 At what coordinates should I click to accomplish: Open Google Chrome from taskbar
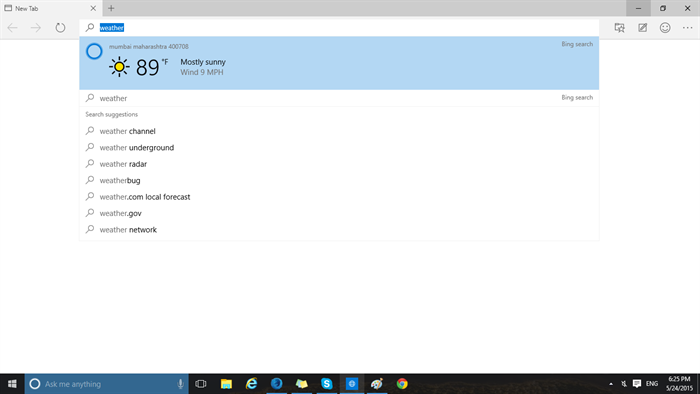(x=402, y=384)
